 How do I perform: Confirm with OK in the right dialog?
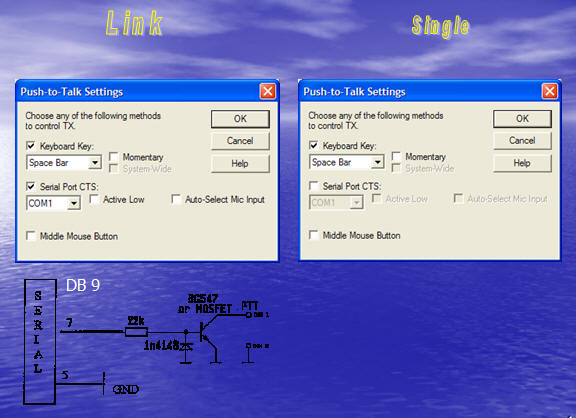pyautogui.click(x=522, y=119)
